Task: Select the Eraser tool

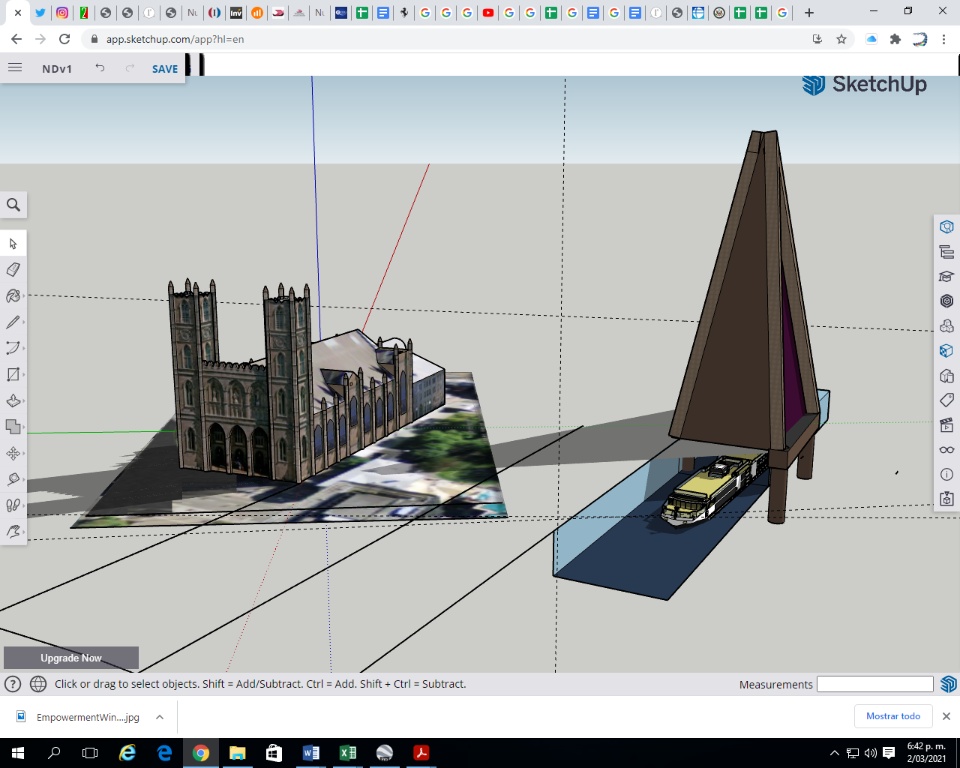Action: 13,270
